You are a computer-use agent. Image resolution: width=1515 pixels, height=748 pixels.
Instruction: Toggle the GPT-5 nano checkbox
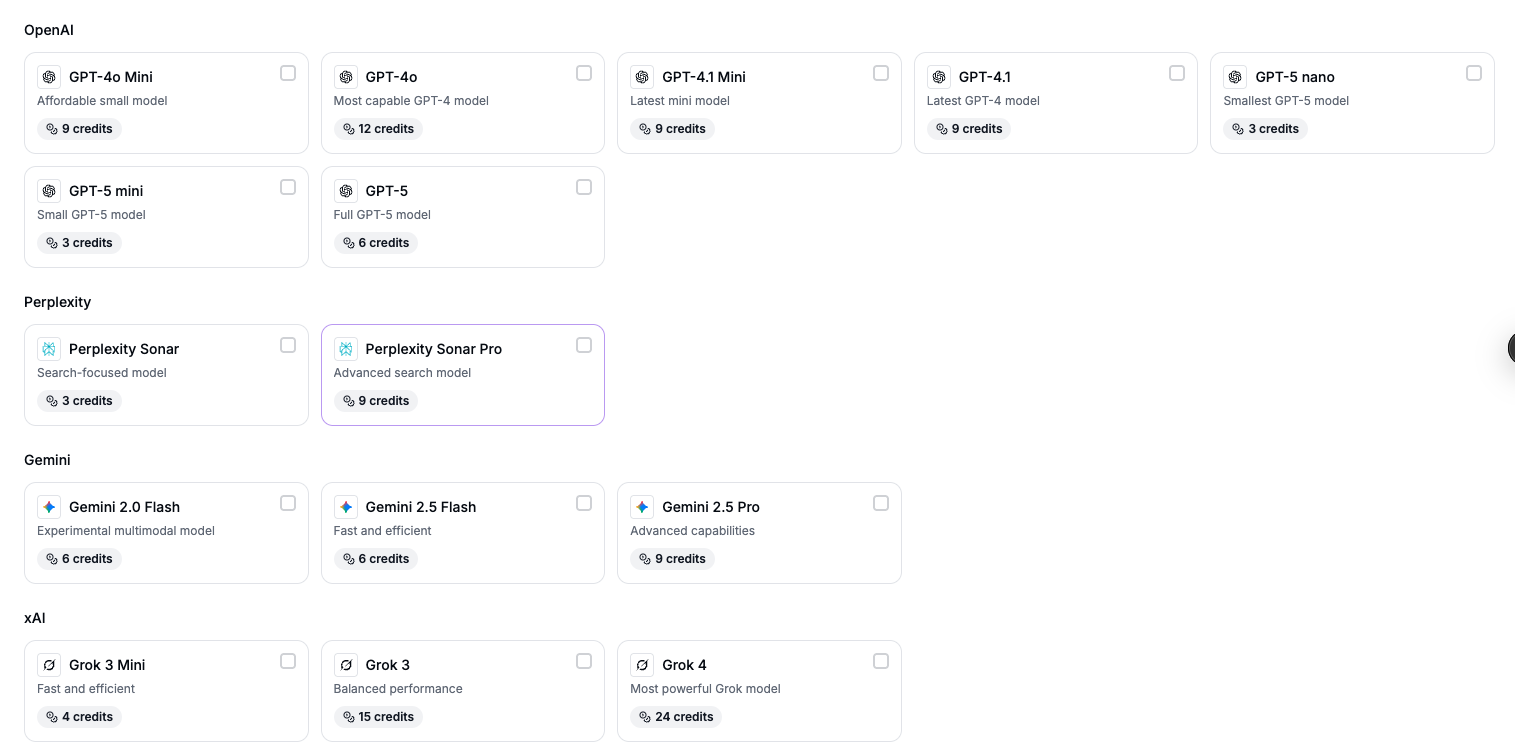pos(1474,73)
